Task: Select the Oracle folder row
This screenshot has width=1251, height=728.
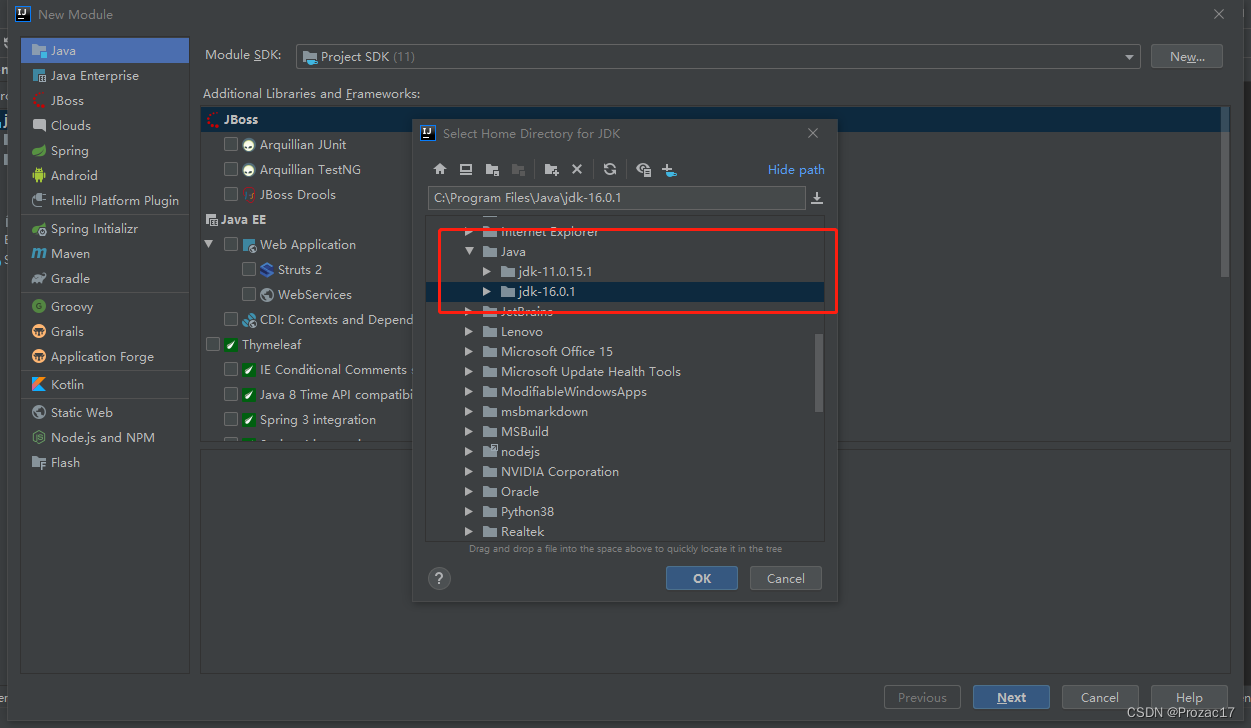Action: pos(625,491)
